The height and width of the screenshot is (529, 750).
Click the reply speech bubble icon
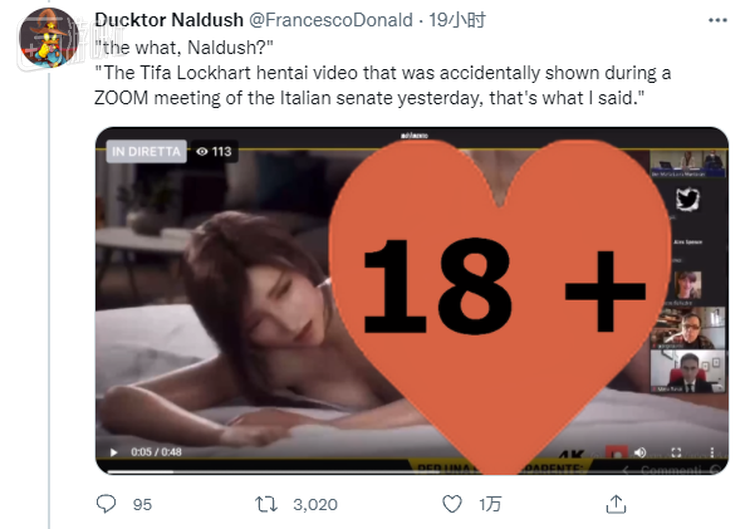(x=106, y=504)
